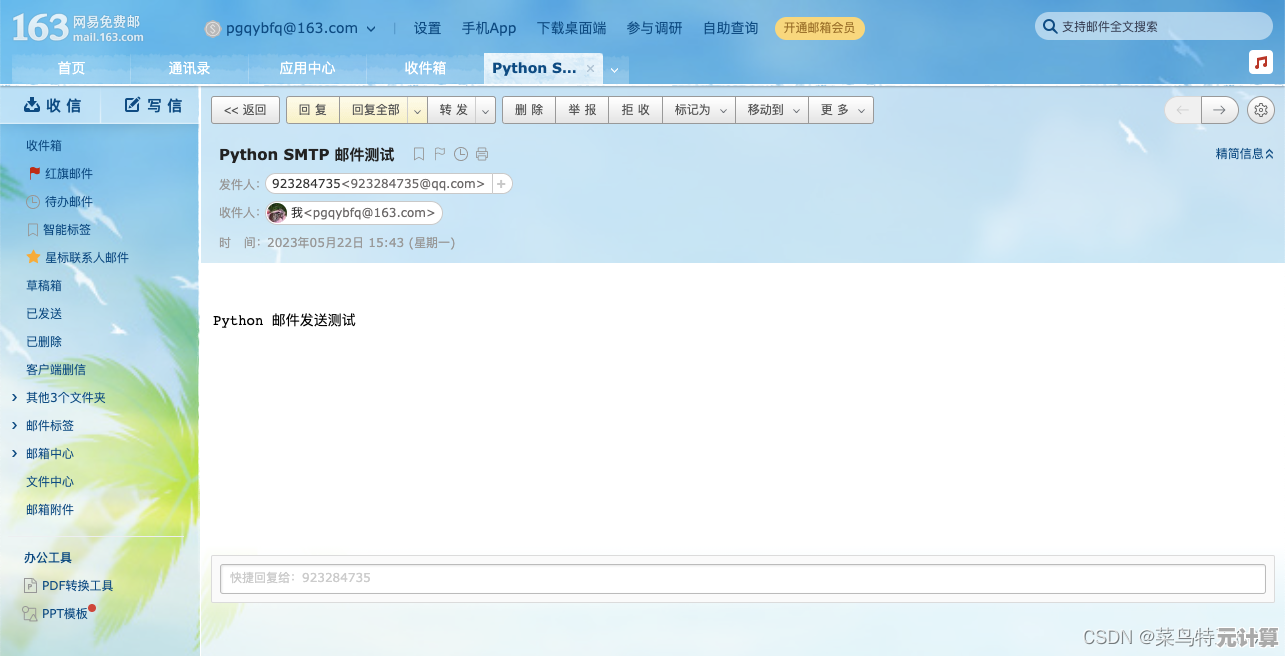Image resolution: width=1285 pixels, height=656 pixels.
Task: Open 收 信 to check new mail
Action: [x=52, y=104]
